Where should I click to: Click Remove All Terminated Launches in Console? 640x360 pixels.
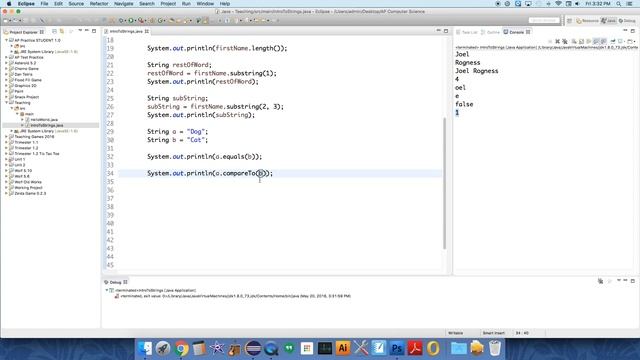(x=565, y=41)
